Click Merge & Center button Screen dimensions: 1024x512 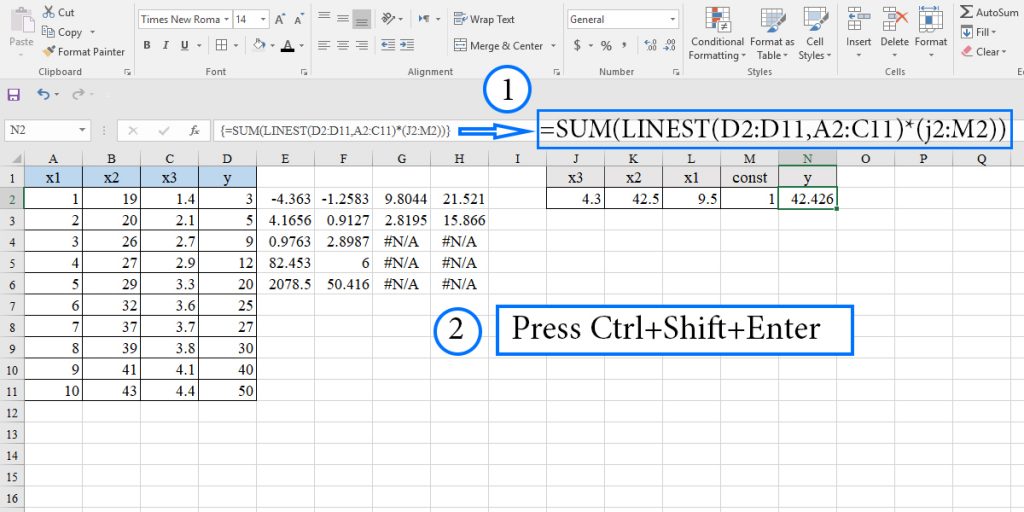[500, 46]
